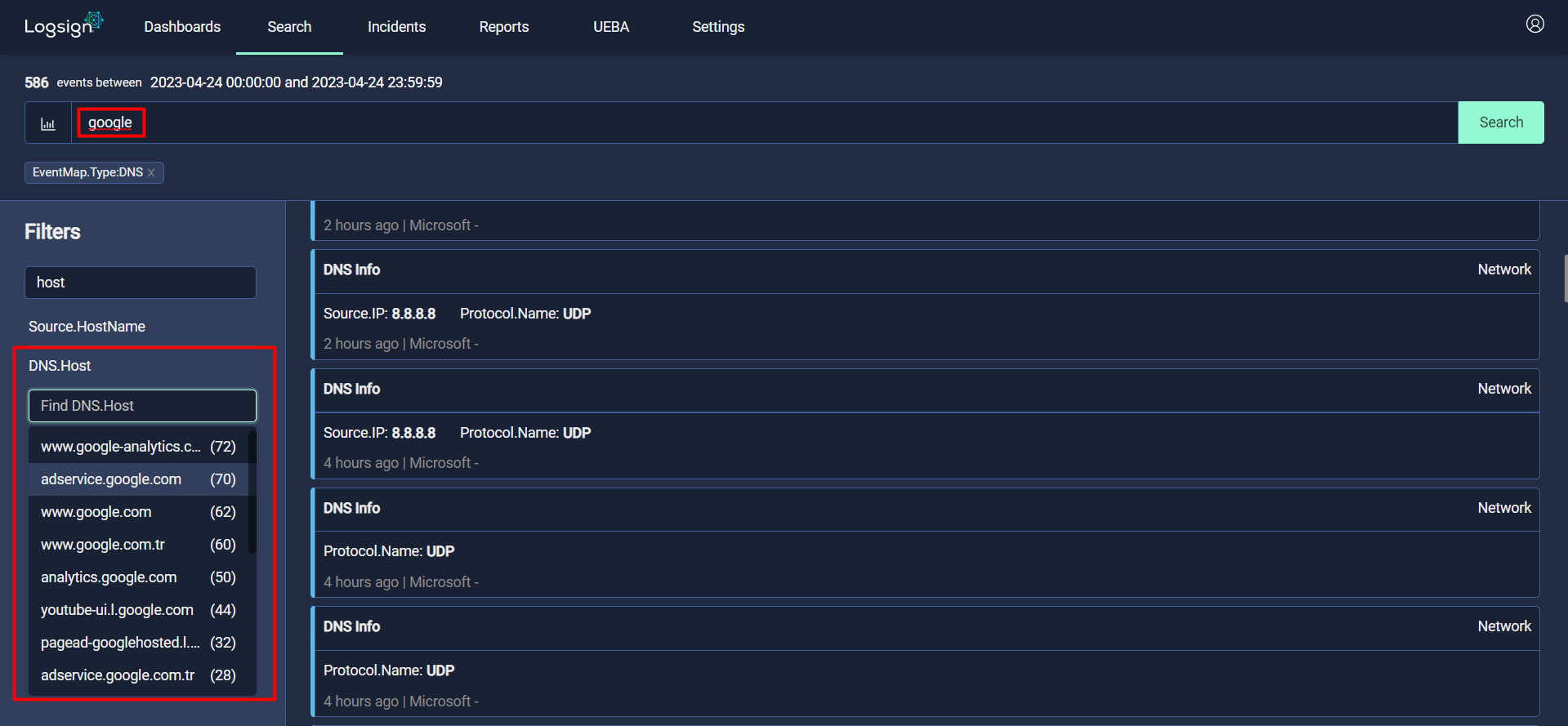Open Settings from the top navigation

(718, 27)
